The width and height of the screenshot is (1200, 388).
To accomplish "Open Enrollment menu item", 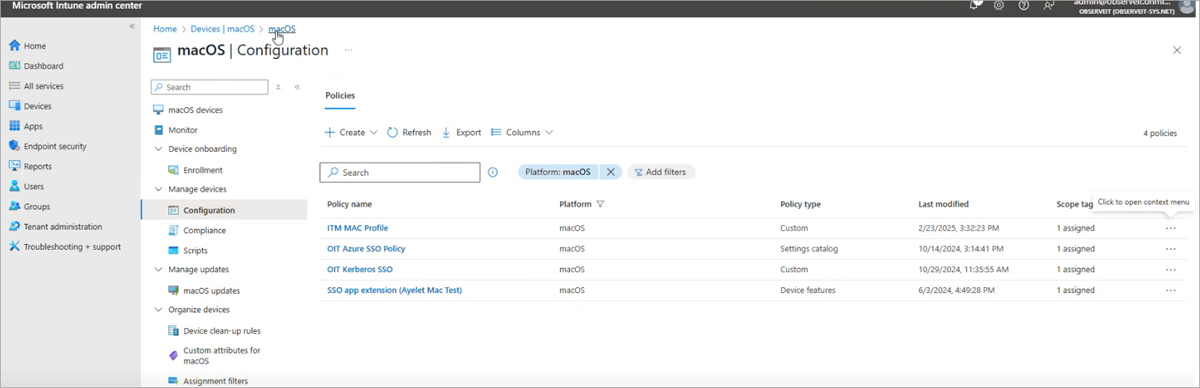I will tap(195, 170).
